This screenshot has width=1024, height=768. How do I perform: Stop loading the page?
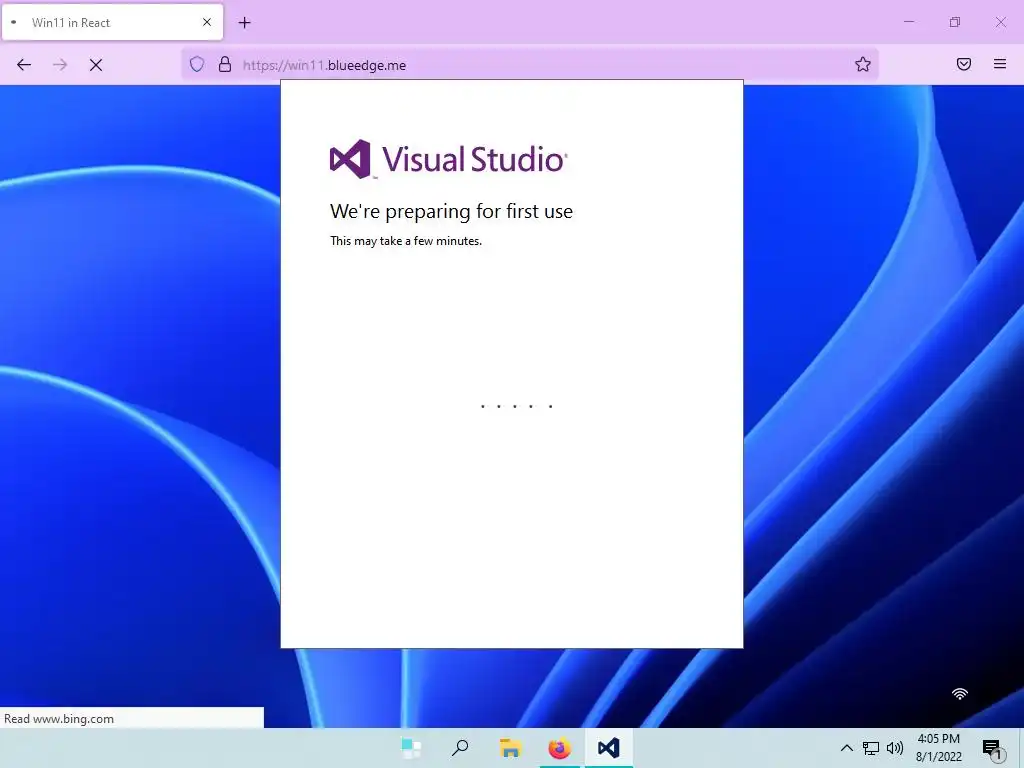[96, 65]
